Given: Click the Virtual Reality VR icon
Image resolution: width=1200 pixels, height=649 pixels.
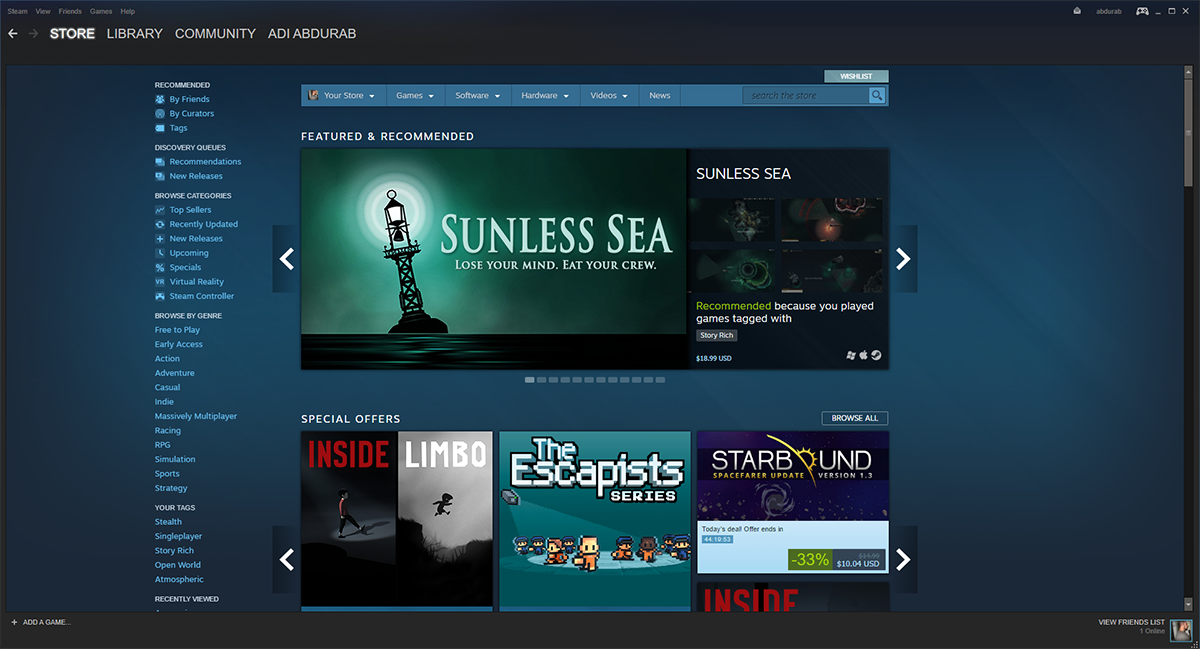Looking at the screenshot, I should tap(160, 282).
